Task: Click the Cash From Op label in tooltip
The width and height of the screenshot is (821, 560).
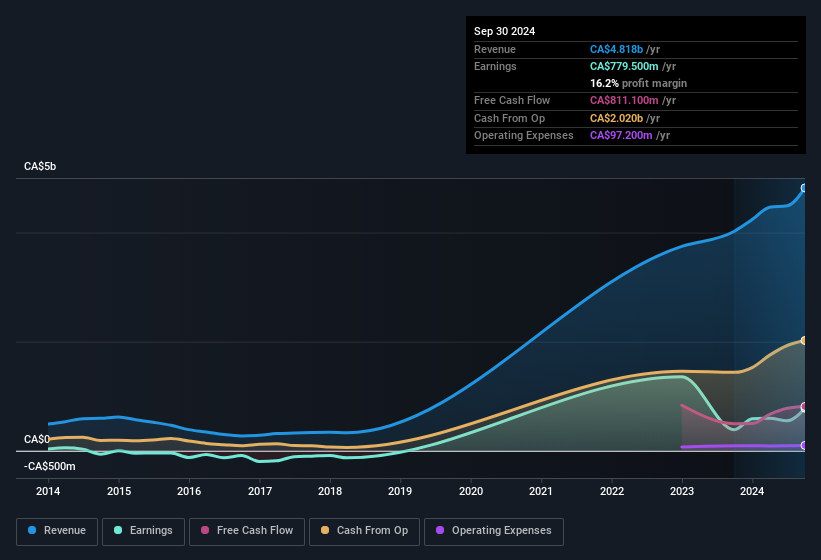Action: [x=509, y=118]
